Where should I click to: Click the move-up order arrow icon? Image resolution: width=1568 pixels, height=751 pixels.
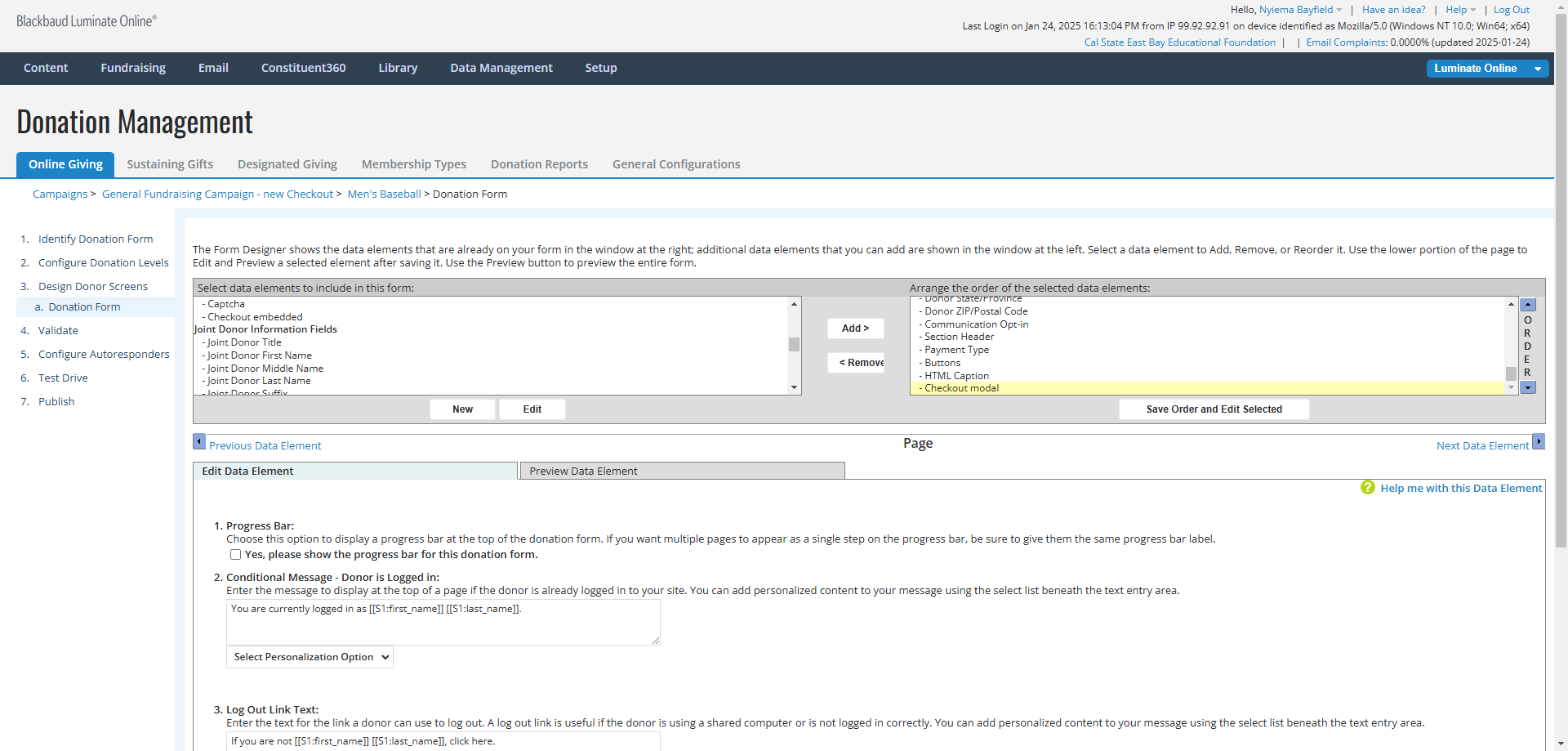[1528, 305]
